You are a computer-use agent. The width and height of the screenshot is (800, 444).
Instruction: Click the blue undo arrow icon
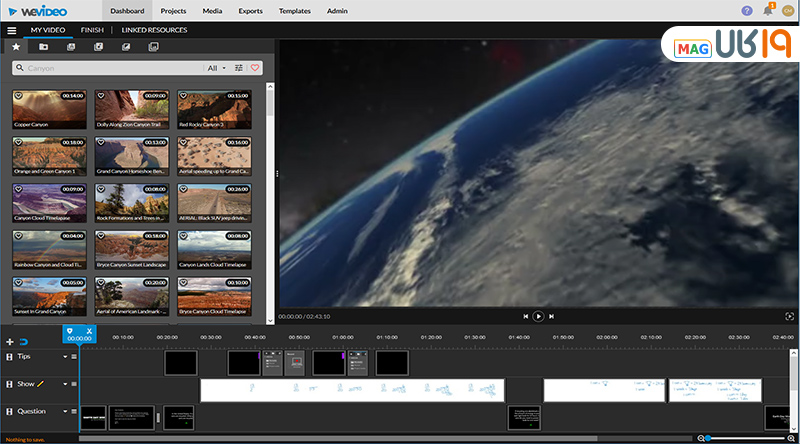23,341
